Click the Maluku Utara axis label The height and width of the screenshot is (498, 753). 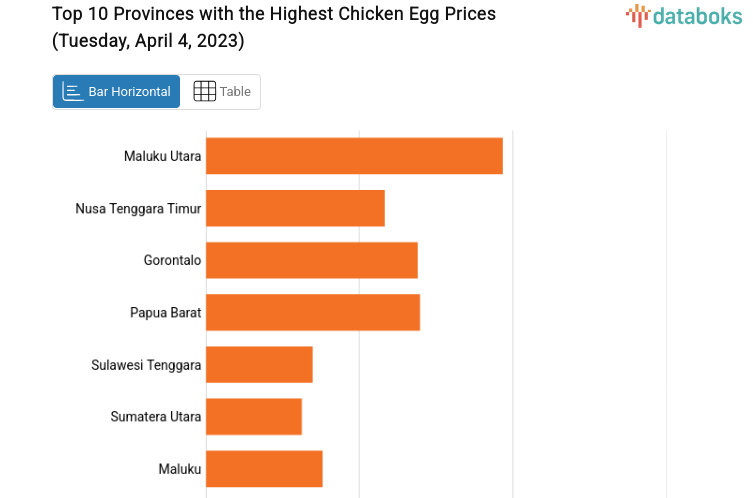pos(162,156)
